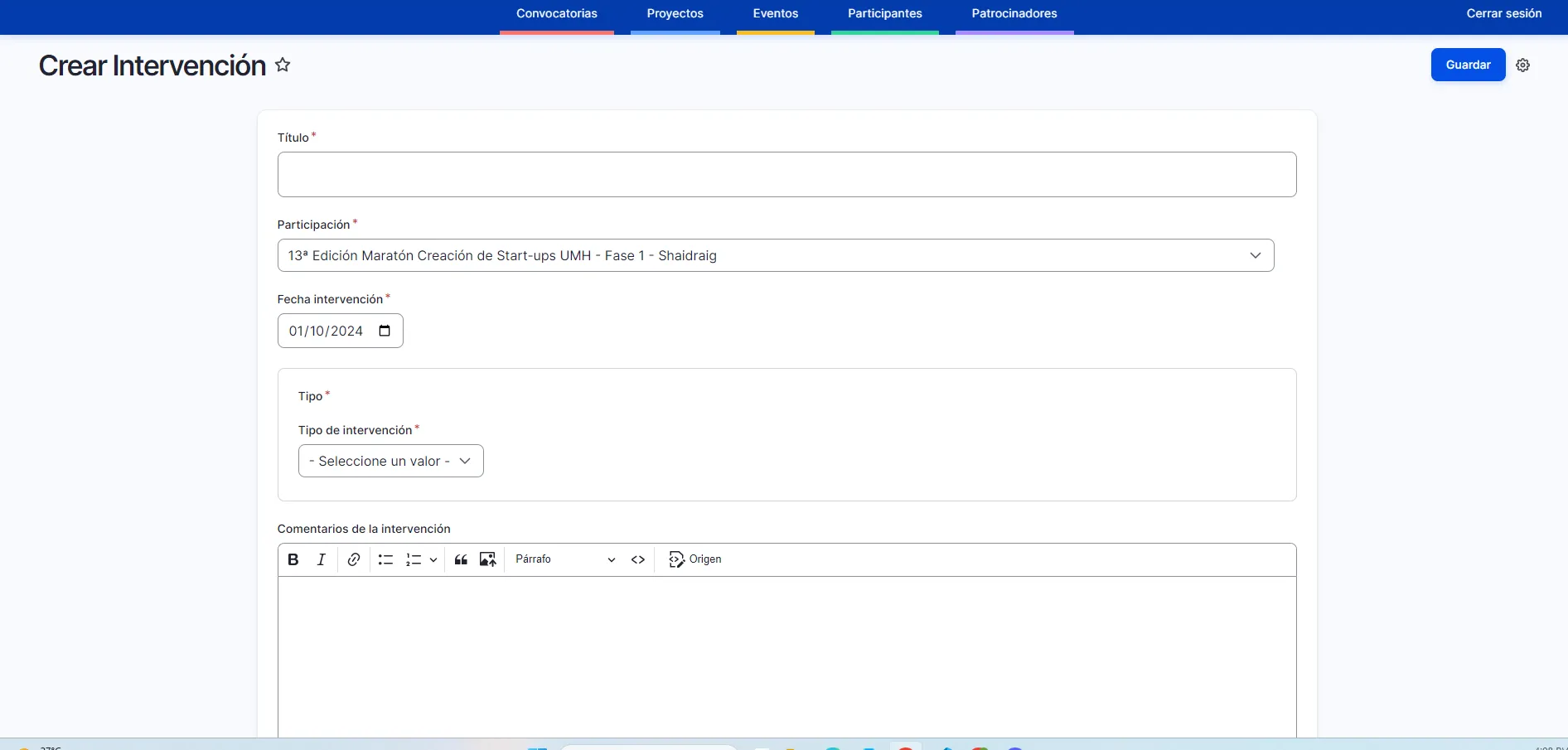
Task: Click the Cerrar sesión link
Action: coord(1503,14)
